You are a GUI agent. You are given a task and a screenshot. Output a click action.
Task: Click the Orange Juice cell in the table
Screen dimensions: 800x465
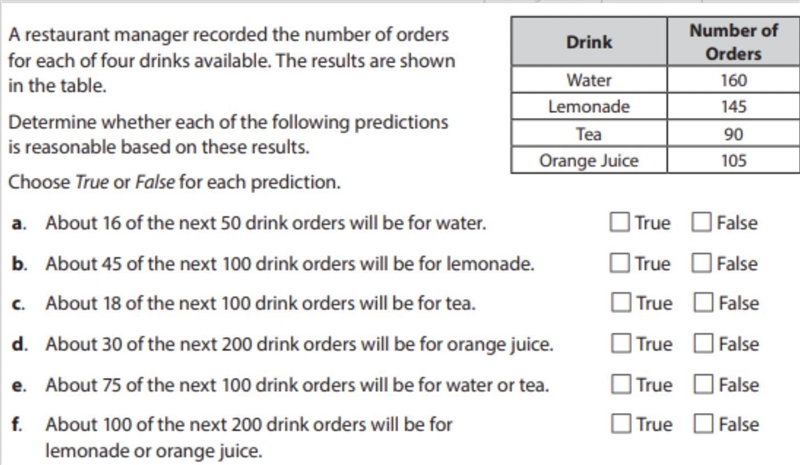coord(589,160)
